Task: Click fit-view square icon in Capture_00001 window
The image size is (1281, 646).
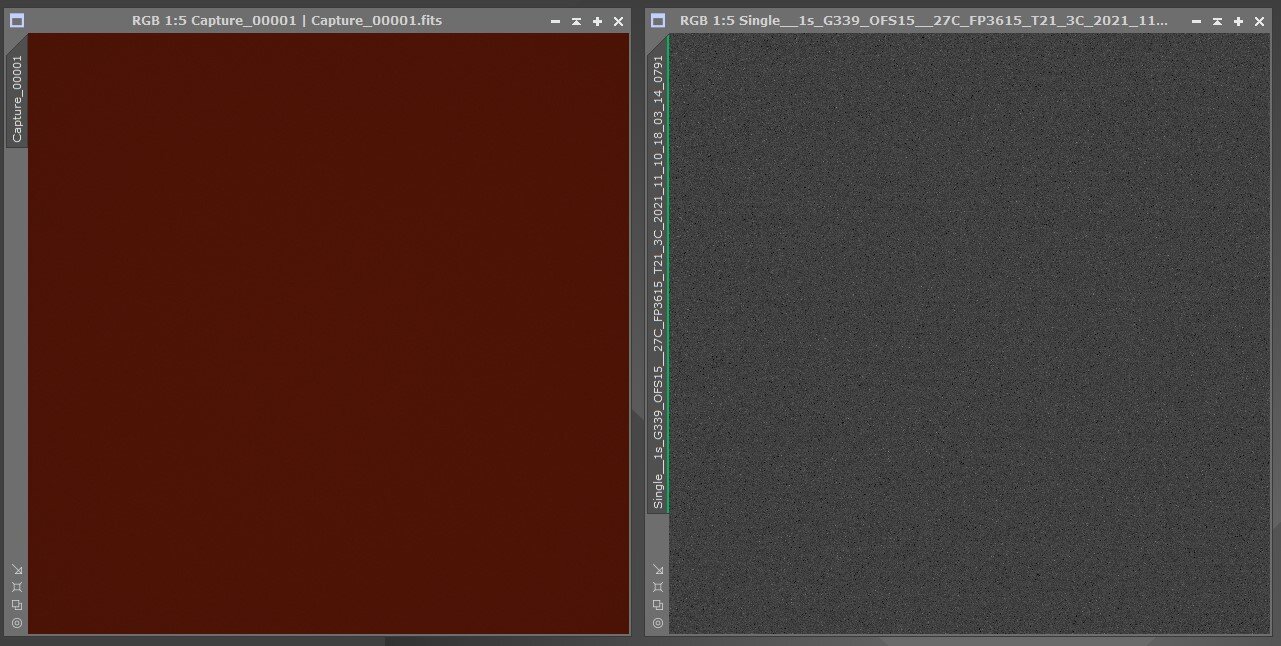Action: (x=17, y=587)
